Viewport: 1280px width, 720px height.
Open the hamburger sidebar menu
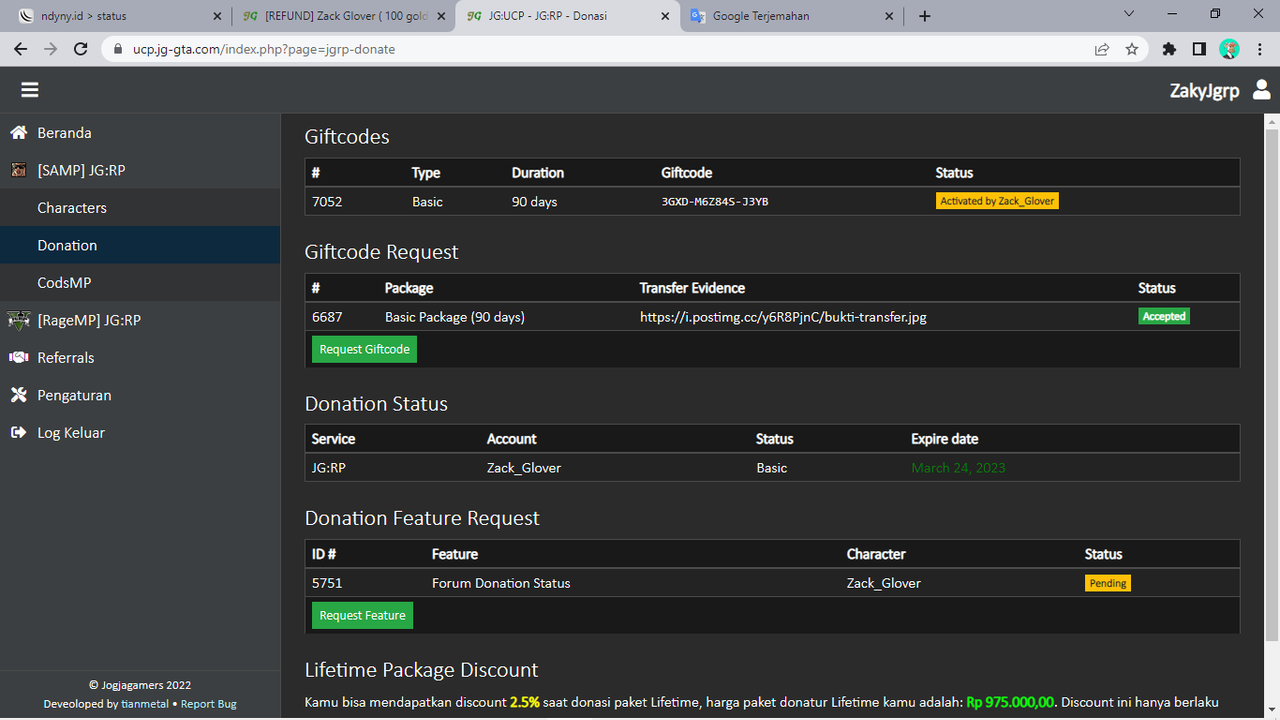30,90
